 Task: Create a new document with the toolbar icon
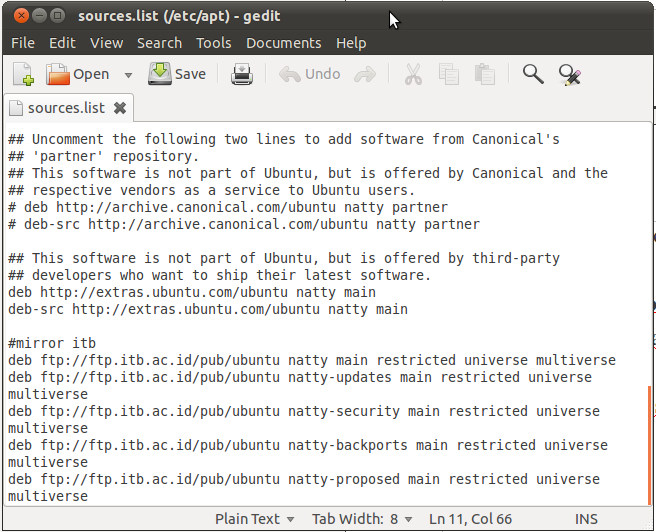(x=23, y=74)
